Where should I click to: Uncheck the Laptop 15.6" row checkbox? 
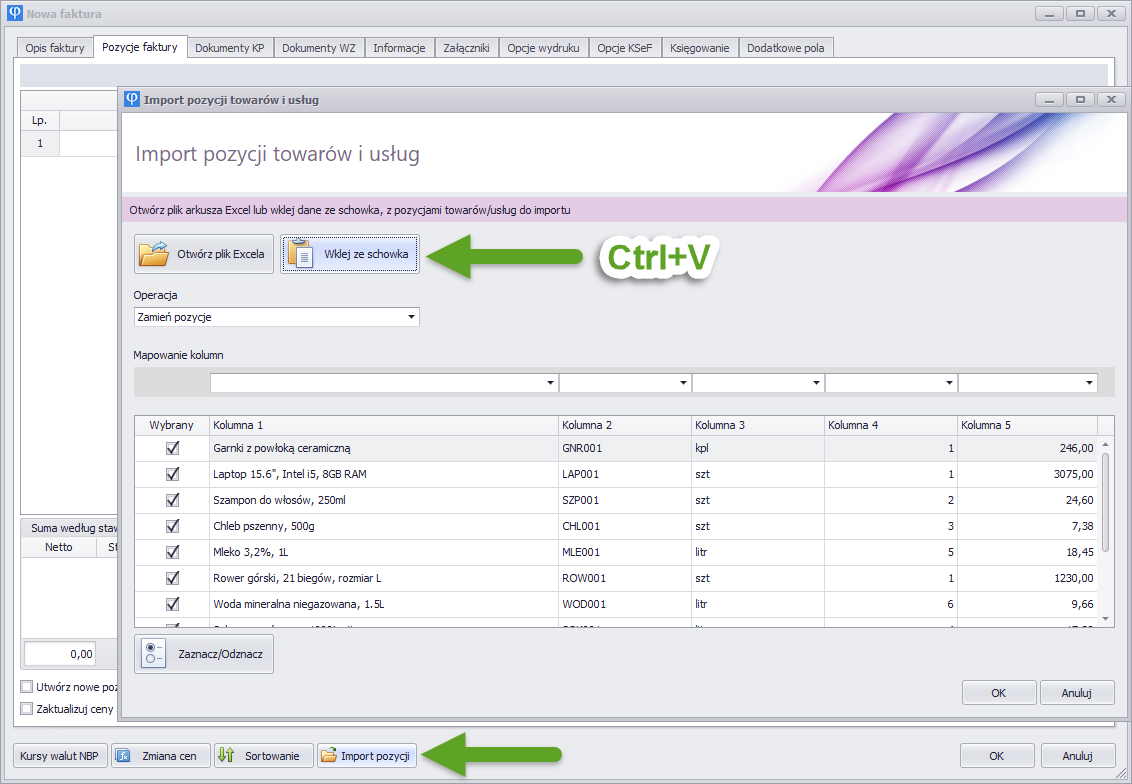click(172, 474)
